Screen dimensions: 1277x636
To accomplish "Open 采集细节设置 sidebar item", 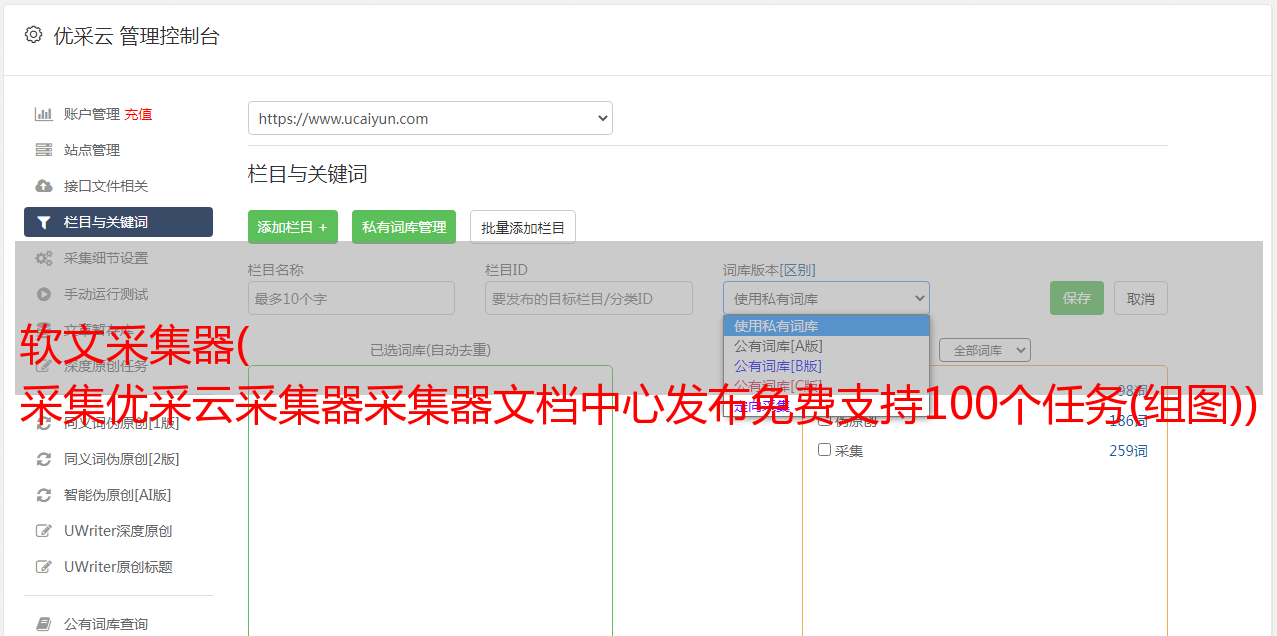I will (106, 258).
